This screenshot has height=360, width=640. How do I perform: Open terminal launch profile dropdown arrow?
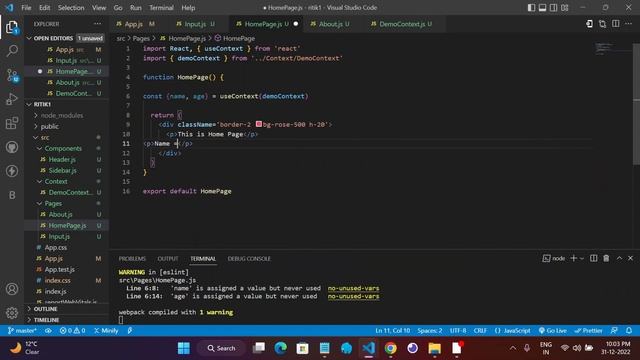coord(582,258)
